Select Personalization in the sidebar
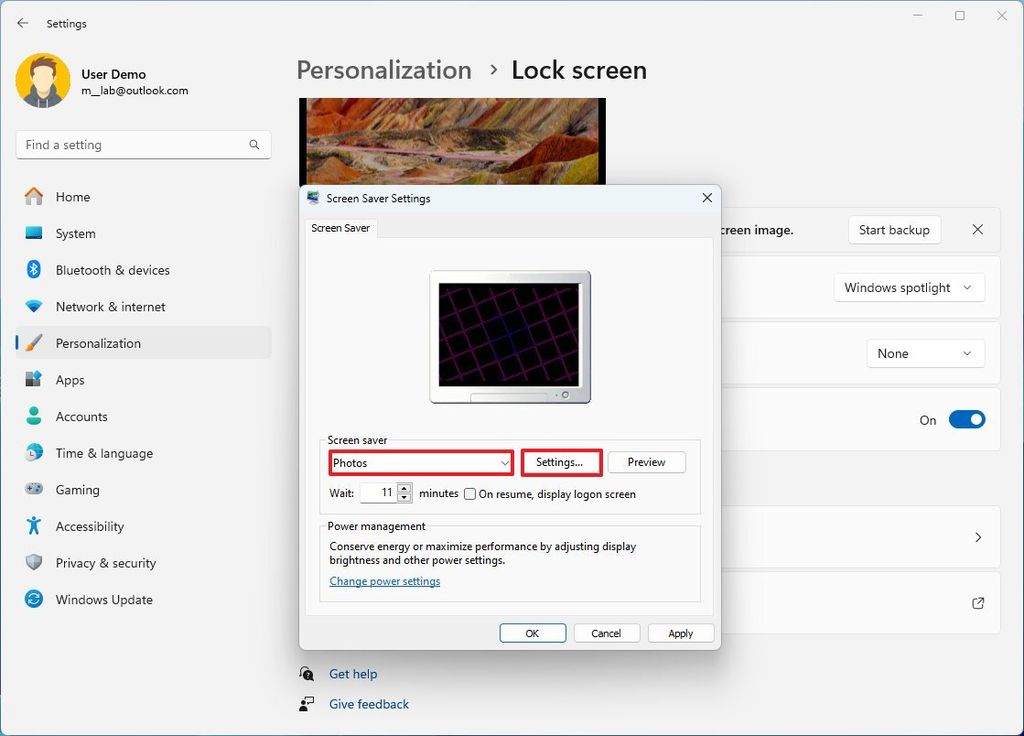The image size is (1024, 736). [98, 343]
